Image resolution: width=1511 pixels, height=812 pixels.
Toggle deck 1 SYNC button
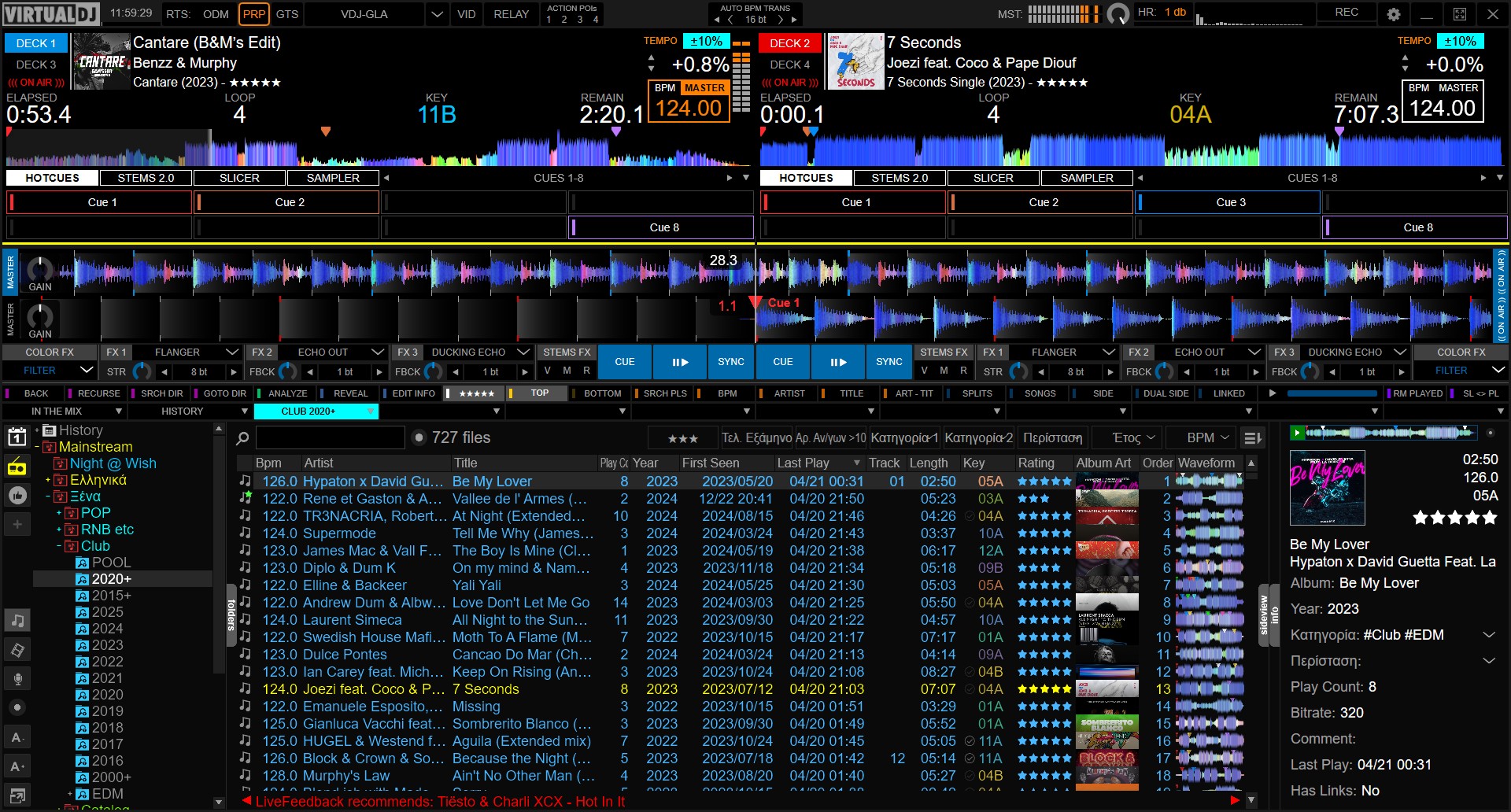click(x=730, y=362)
